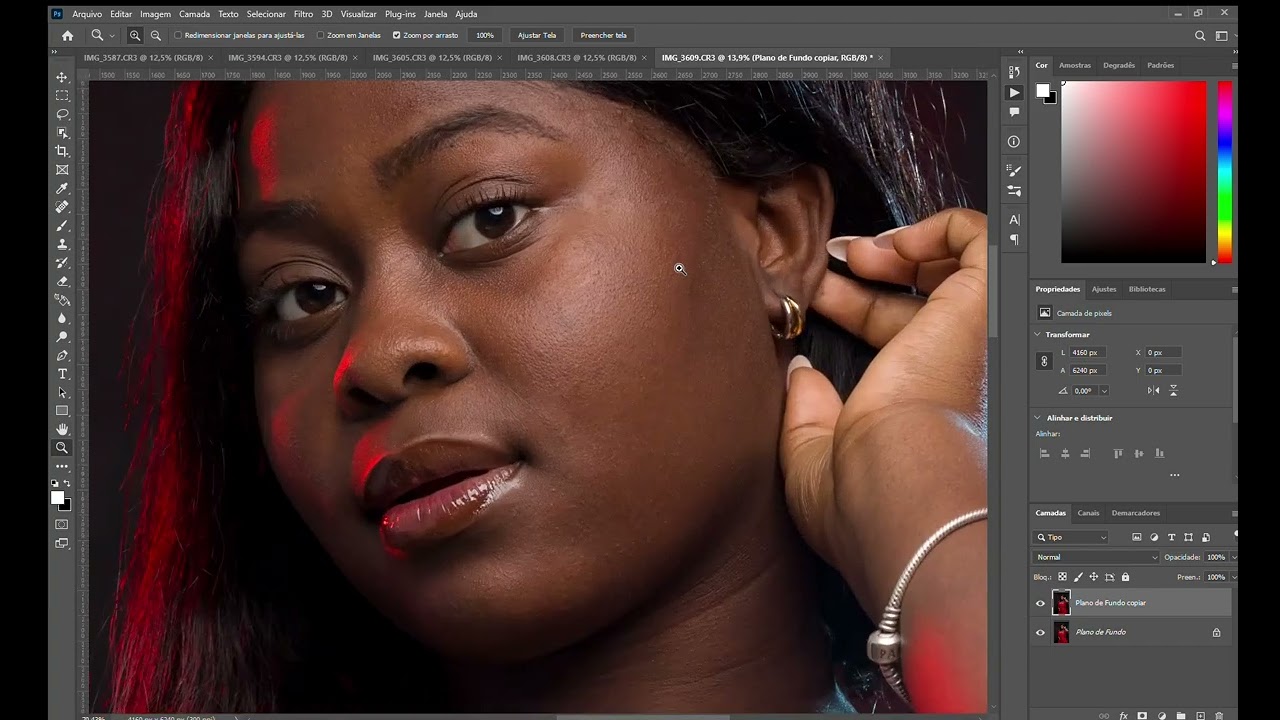Enable Zoom em Janelas checkbox
The height and width of the screenshot is (720, 1280).
click(x=320, y=35)
